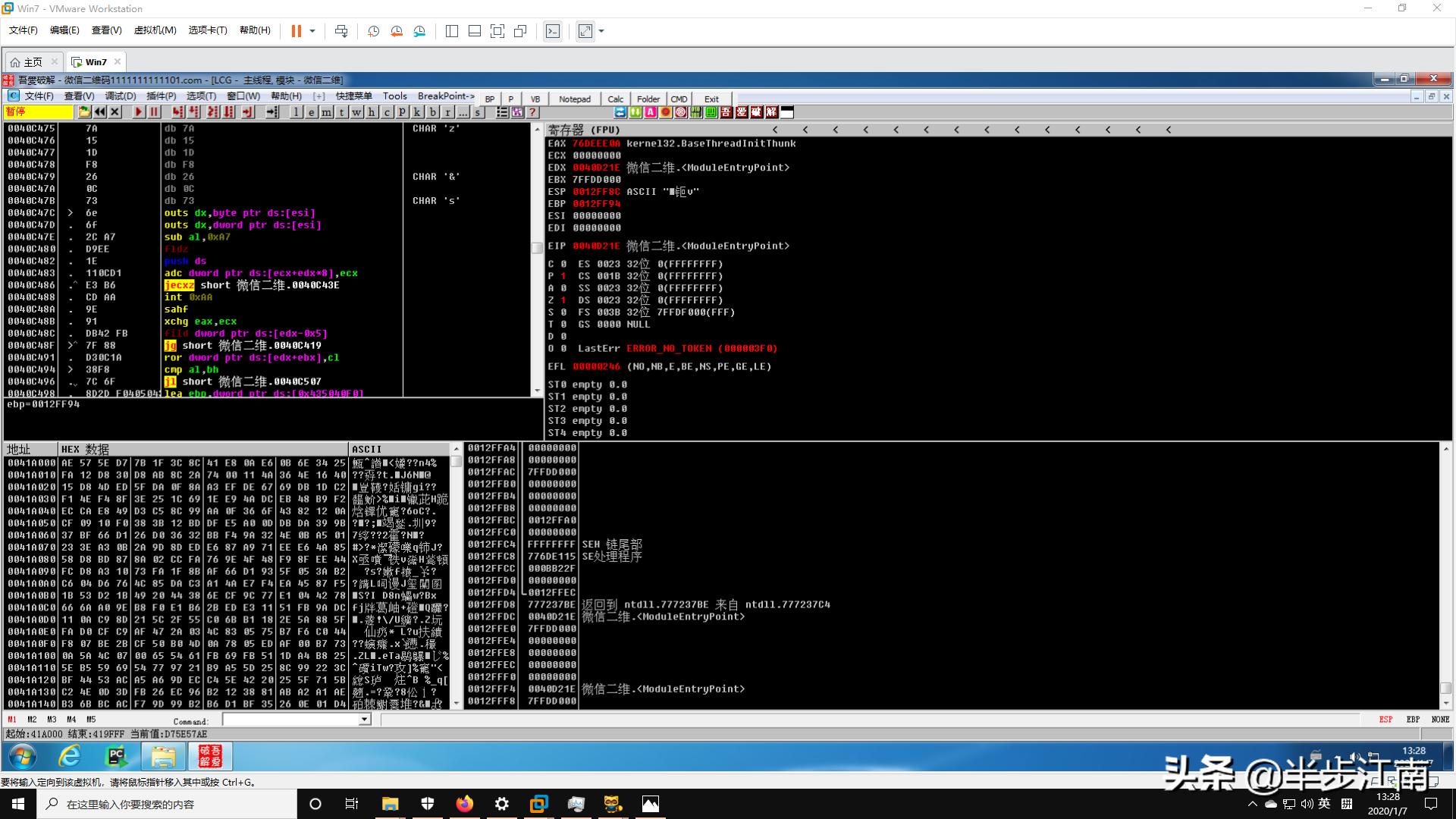Screen dimensions: 1456x819
Task: Click the Calc shortcut button
Action: (x=615, y=99)
